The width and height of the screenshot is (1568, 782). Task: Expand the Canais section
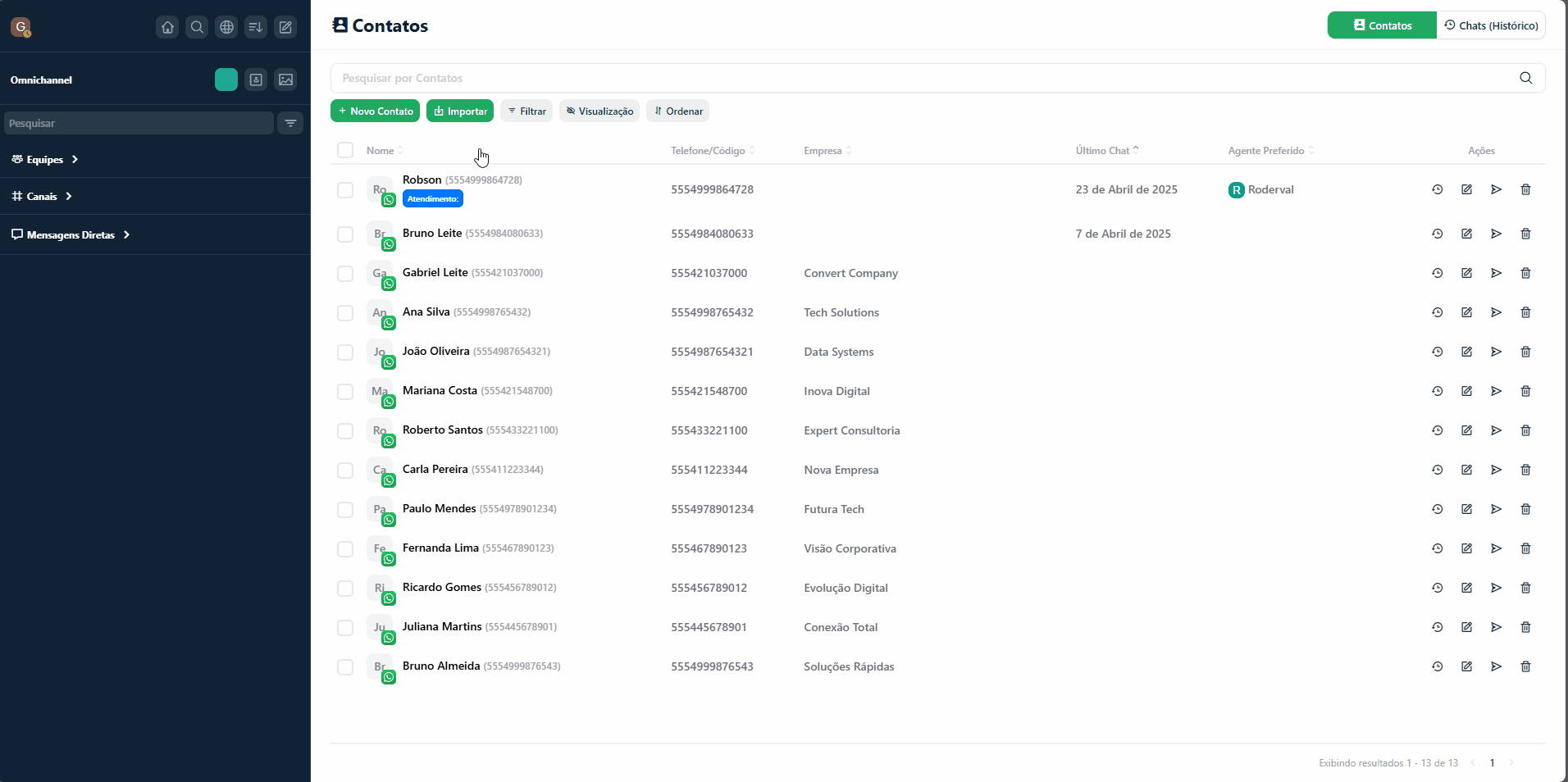[x=42, y=196]
